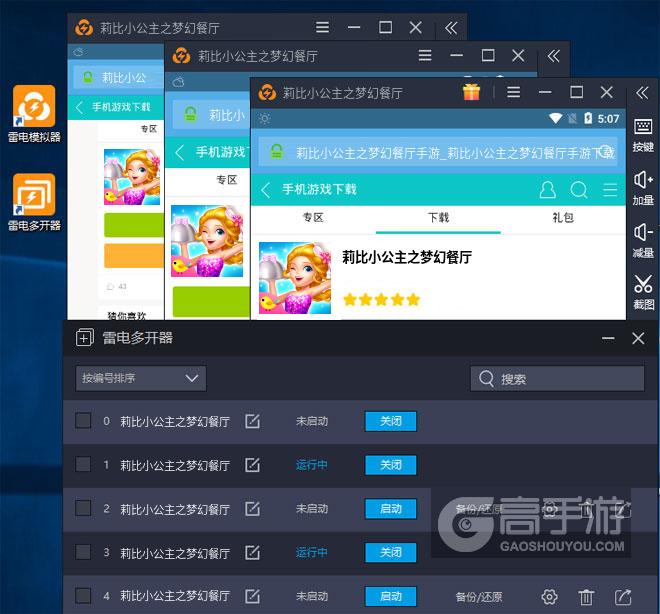The width and height of the screenshot is (660, 614).
Task: Click green padlock icon in front address bar
Action: click(x=277, y=152)
